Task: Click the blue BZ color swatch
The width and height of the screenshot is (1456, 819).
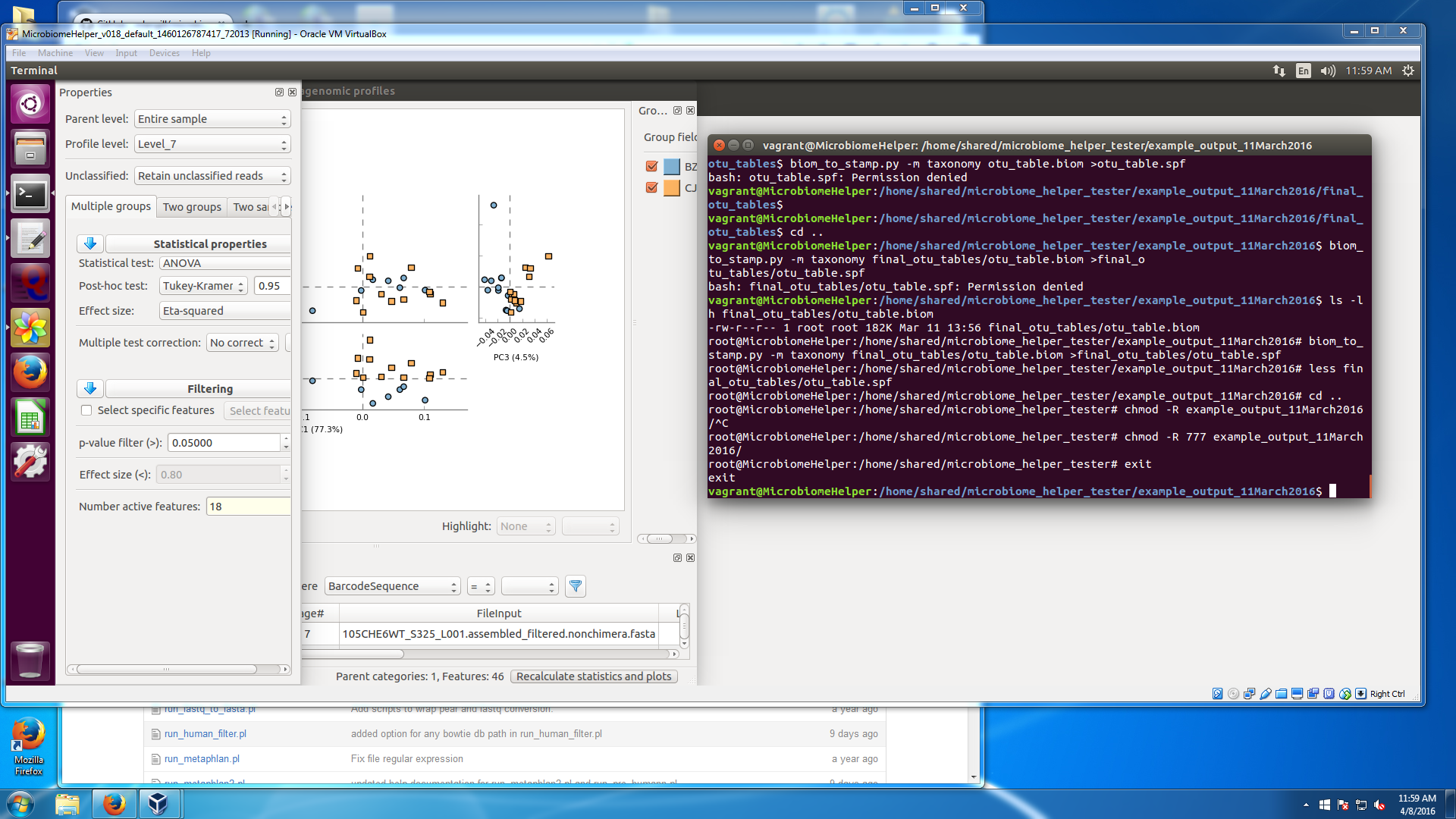Action: tap(672, 167)
